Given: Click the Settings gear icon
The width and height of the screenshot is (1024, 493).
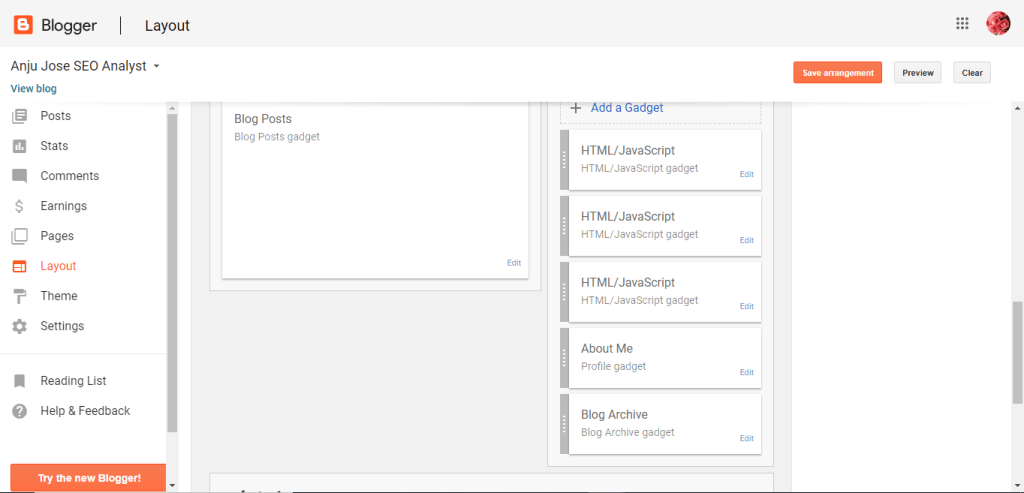Looking at the screenshot, I should coord(19,326).
